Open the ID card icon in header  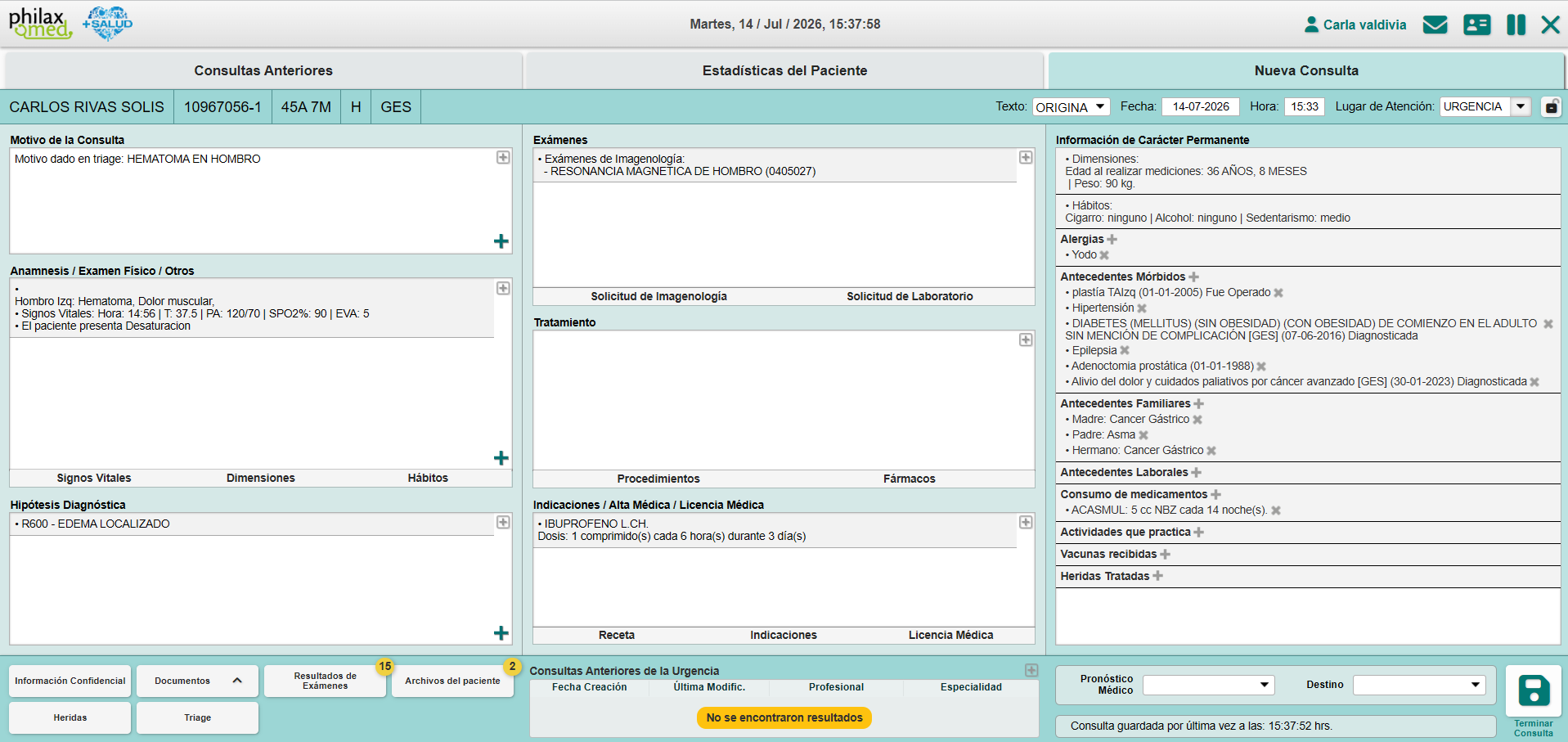click(x=1476, y=25)
